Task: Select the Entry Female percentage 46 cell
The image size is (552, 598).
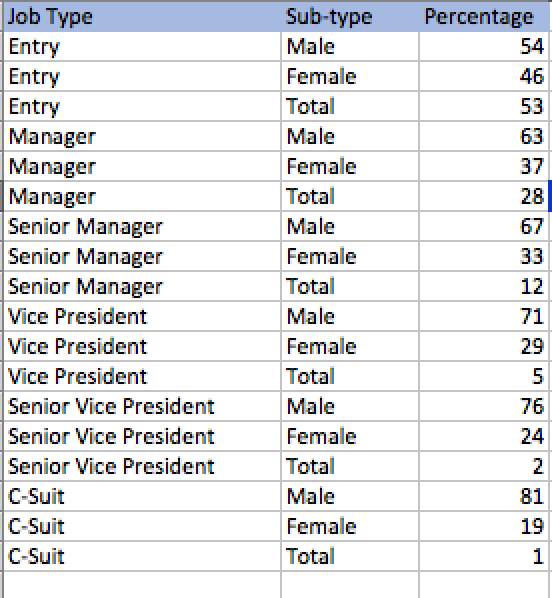Action: tap(484, 76)
